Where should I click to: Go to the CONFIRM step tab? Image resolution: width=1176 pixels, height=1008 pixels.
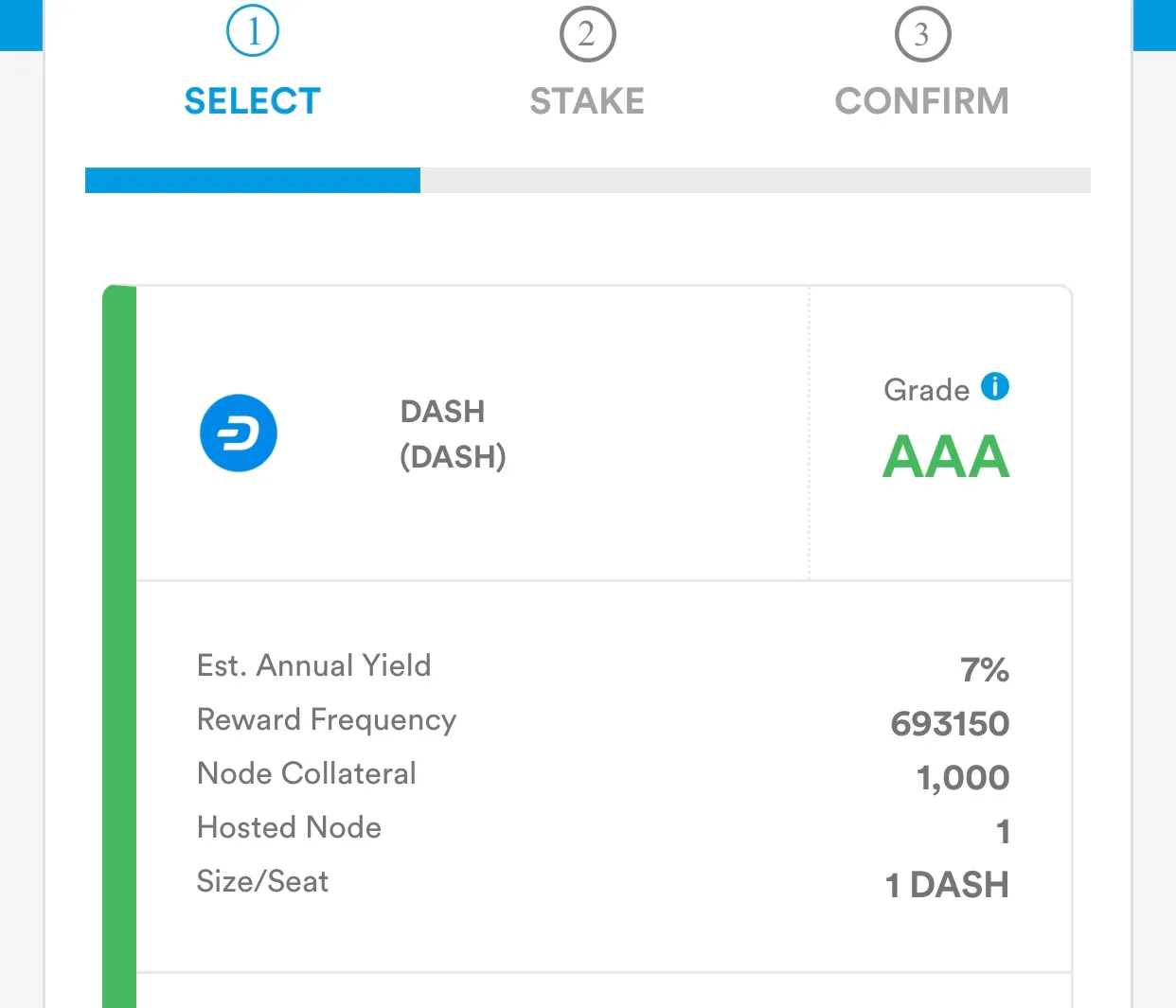922,100
